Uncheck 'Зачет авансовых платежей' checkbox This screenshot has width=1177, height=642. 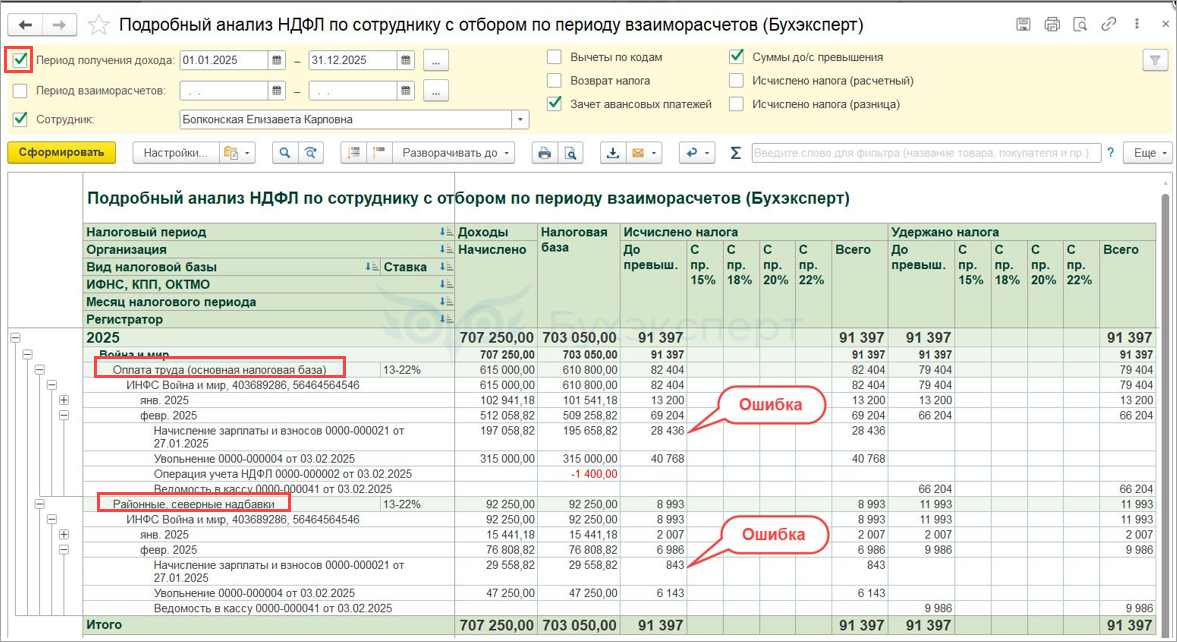tap(554, 103)
